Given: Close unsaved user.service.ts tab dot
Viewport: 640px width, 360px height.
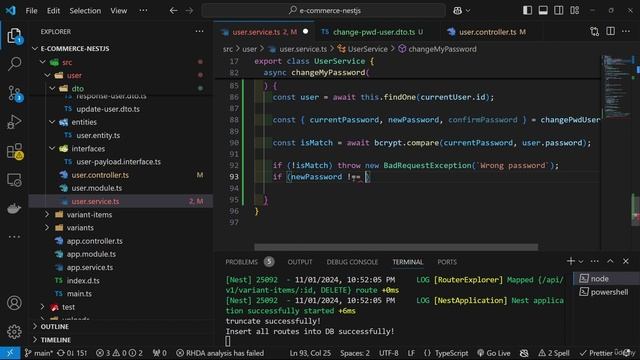Looking at the screenshot, I should point(305,31).
